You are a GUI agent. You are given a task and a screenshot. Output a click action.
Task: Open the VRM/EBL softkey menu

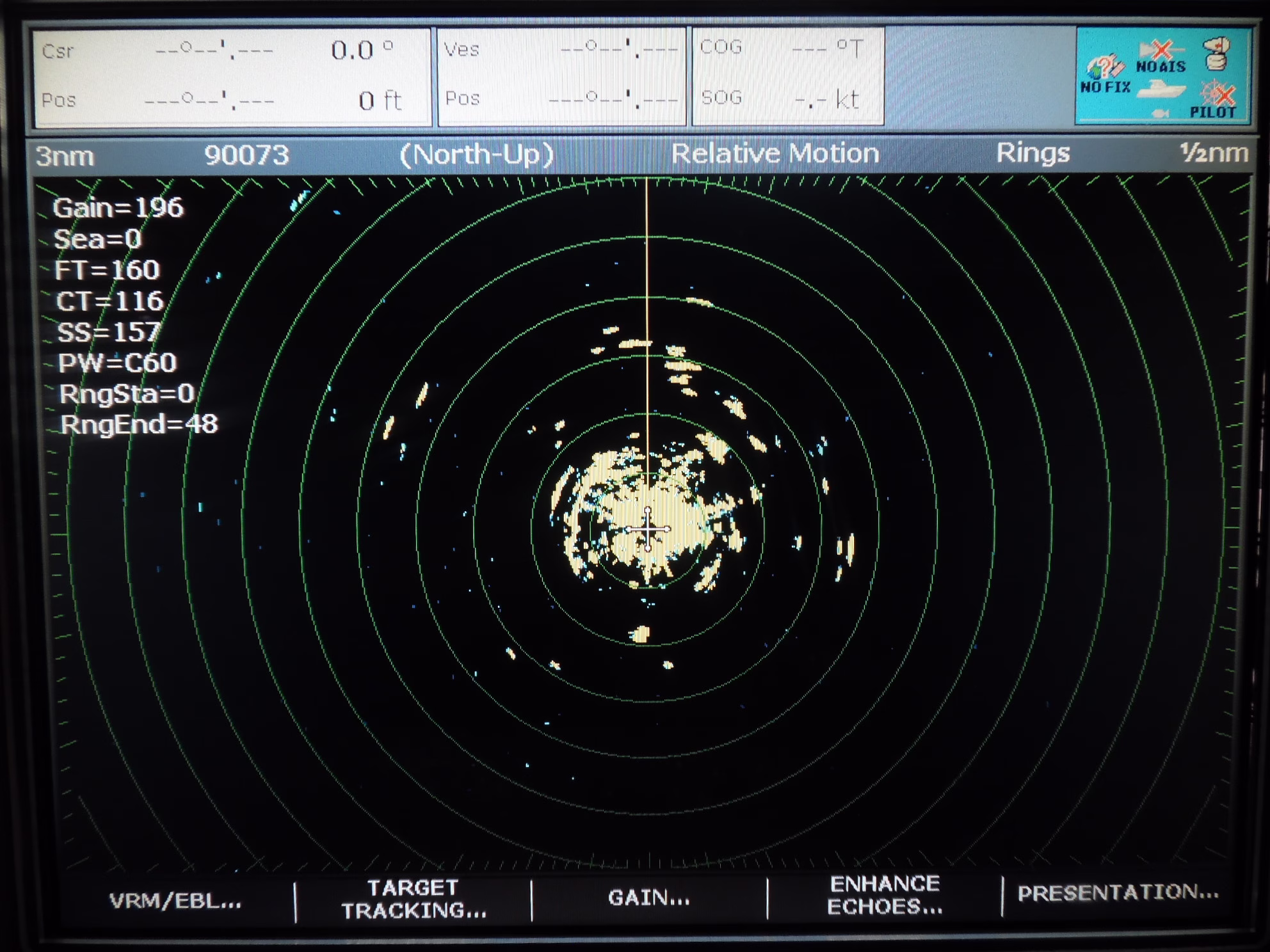click(175, 901)
